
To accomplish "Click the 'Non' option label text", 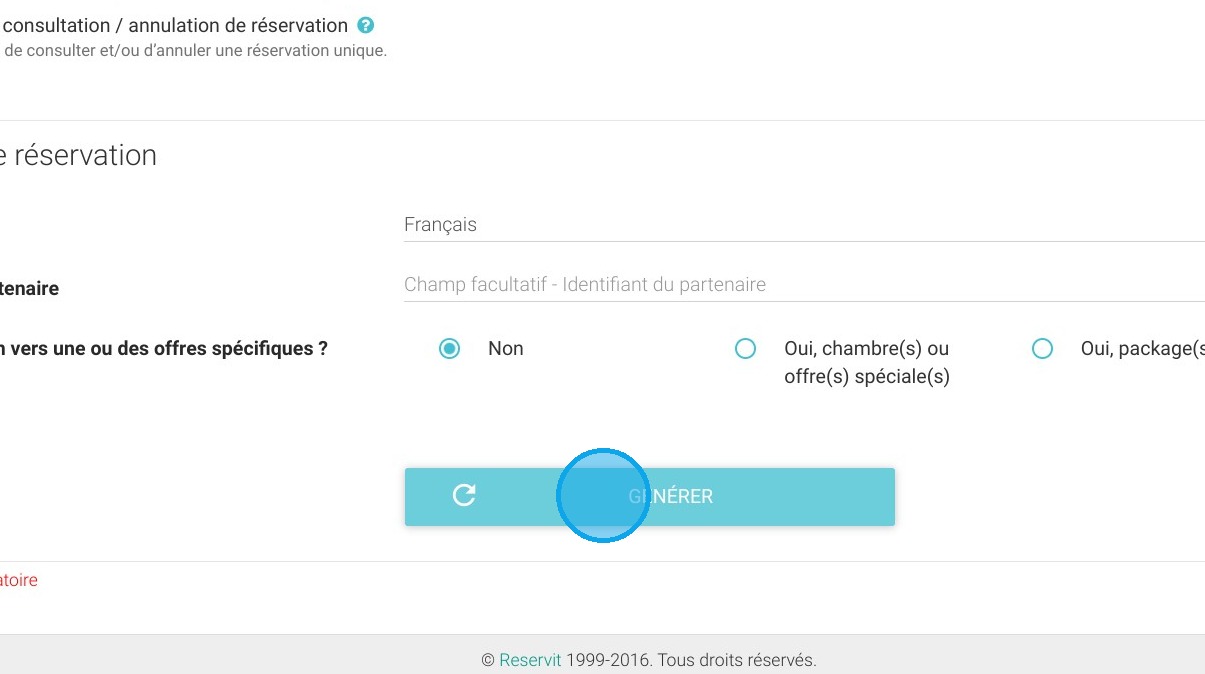I will 506,349.
